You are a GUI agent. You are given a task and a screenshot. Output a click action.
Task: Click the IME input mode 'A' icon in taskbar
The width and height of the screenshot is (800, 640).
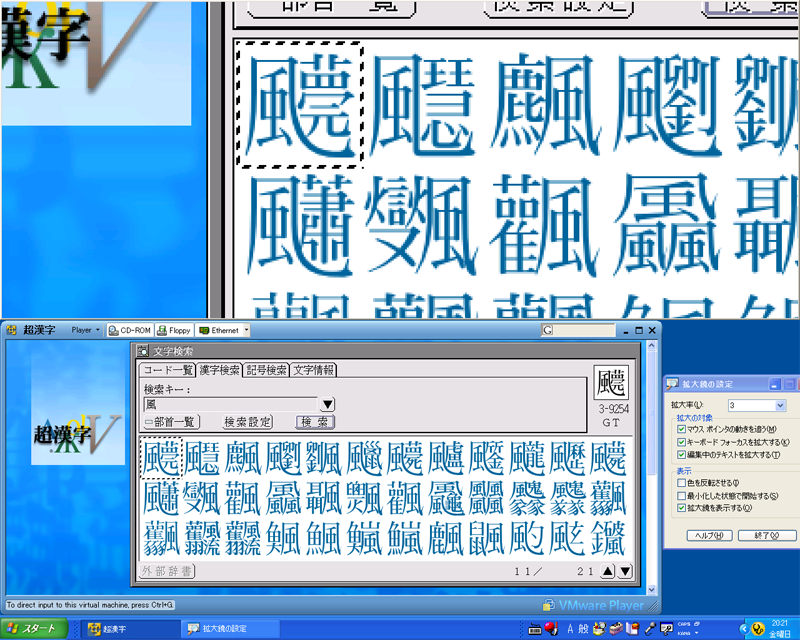point(570,628)
